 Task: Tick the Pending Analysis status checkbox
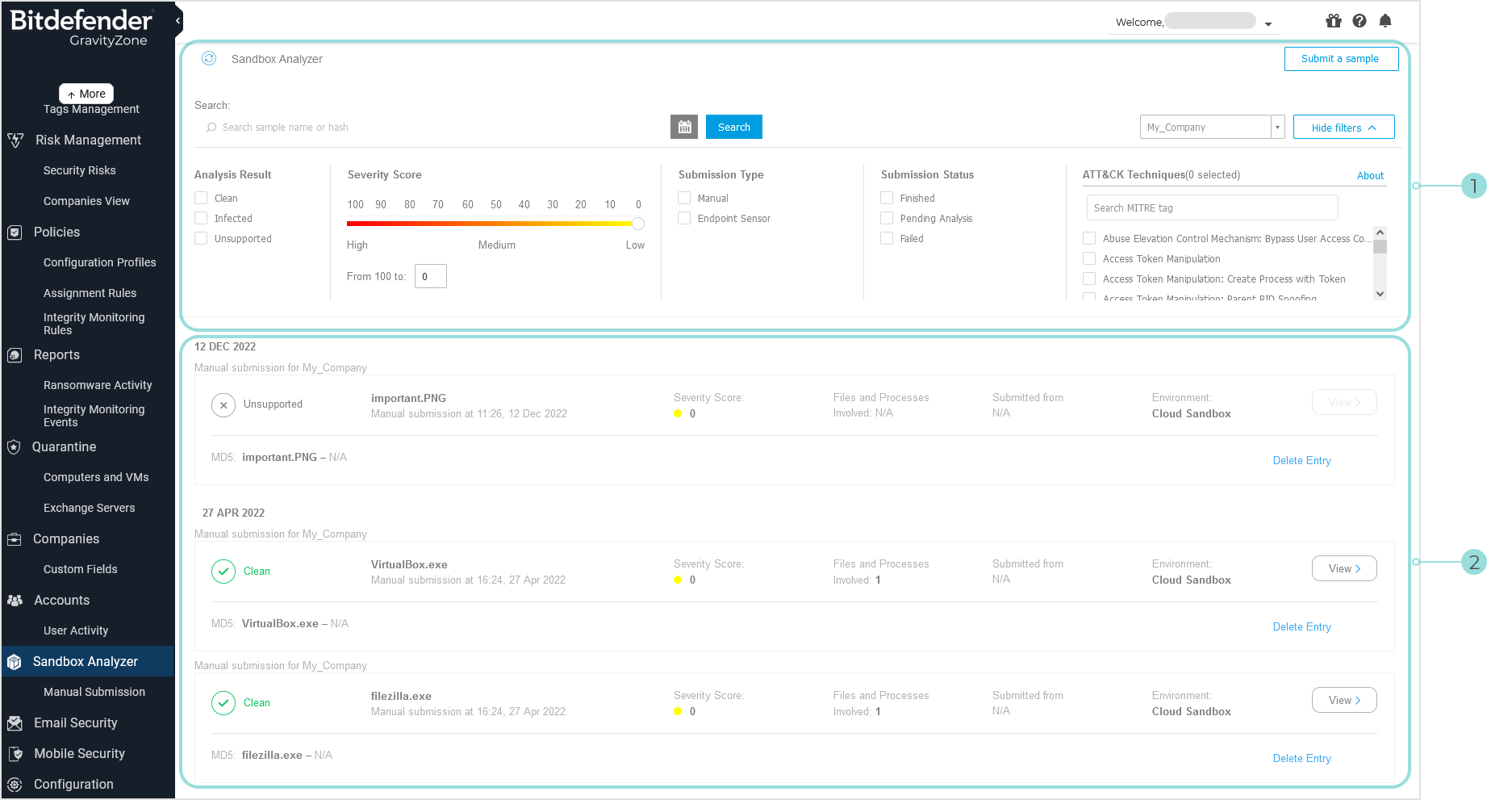tap(887, 218)
